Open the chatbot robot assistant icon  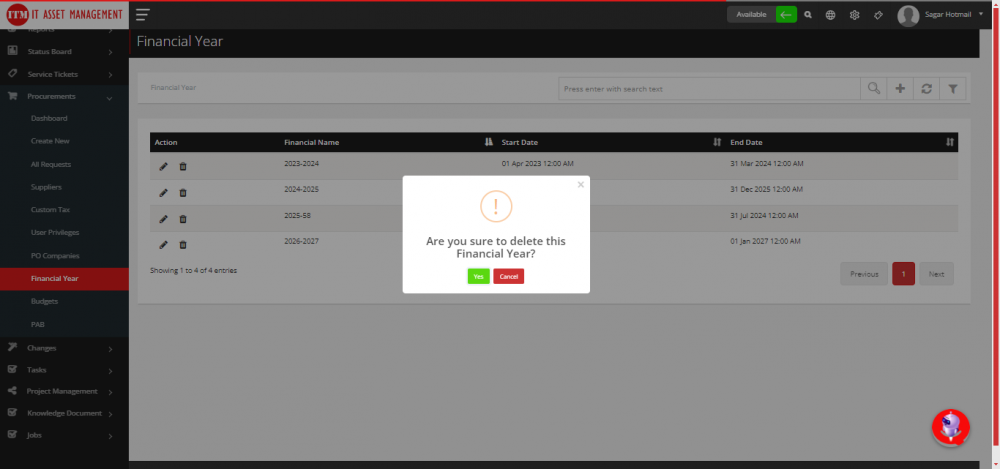[x=951, y=427]
